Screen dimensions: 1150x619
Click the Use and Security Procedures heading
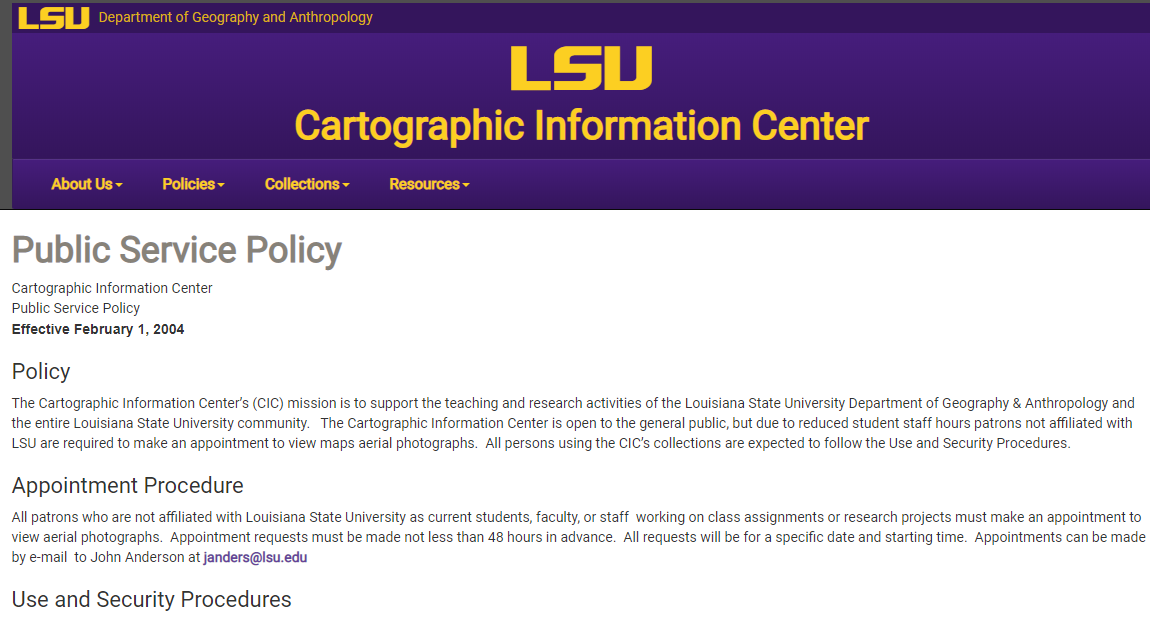152,599
